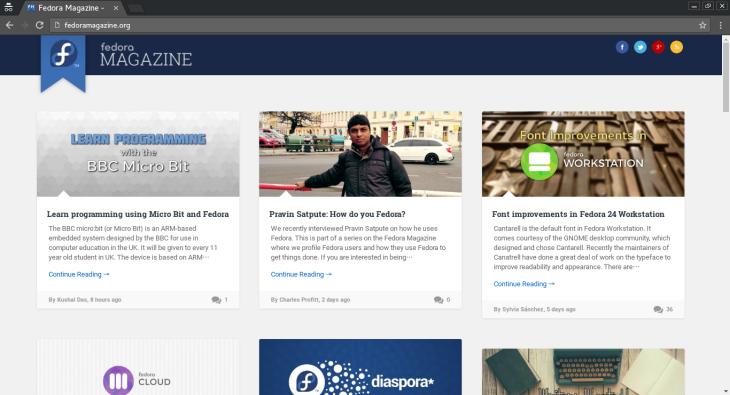Select the Fedora Magazine browser tab
The width and height of the screenshot is (730, 395).
71,8
